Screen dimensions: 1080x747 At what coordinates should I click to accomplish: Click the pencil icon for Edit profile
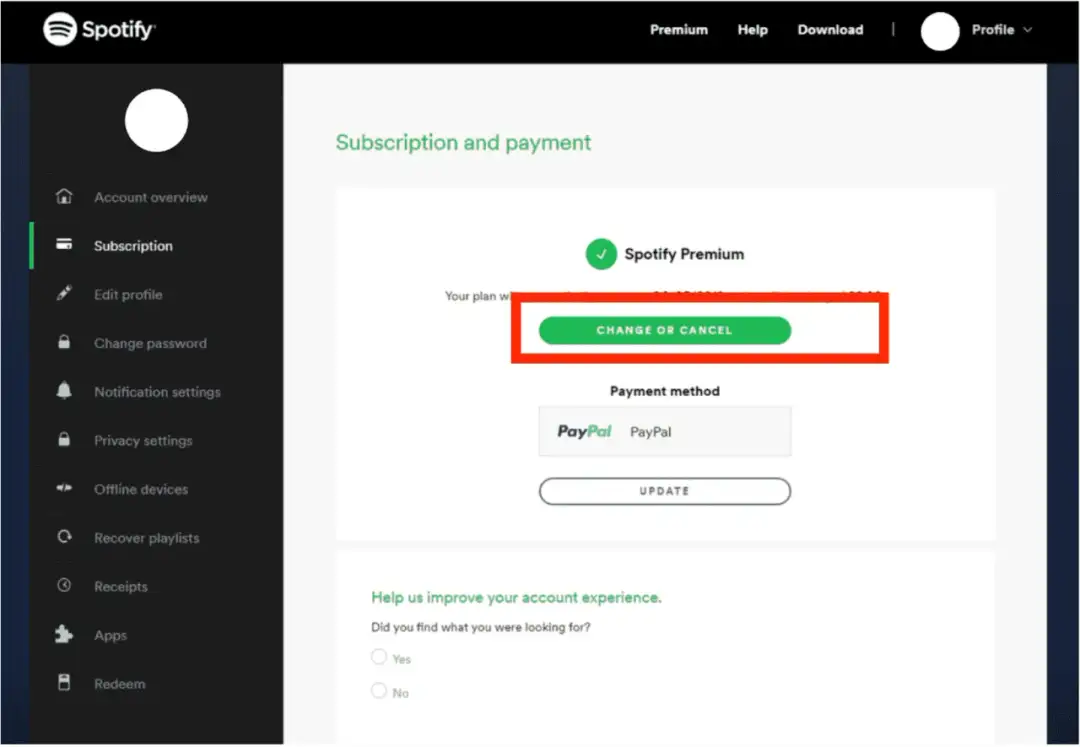click(x=64, y=294)
